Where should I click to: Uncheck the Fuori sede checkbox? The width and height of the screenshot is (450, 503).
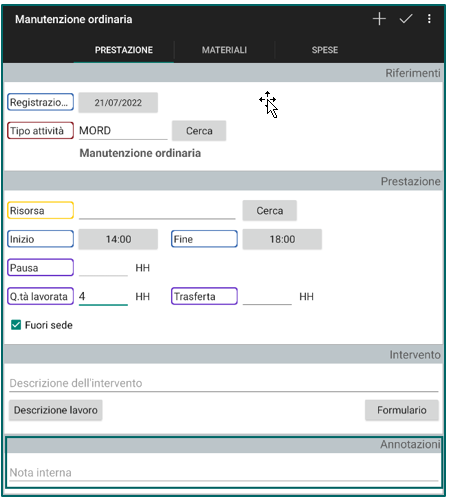(16, 325)
